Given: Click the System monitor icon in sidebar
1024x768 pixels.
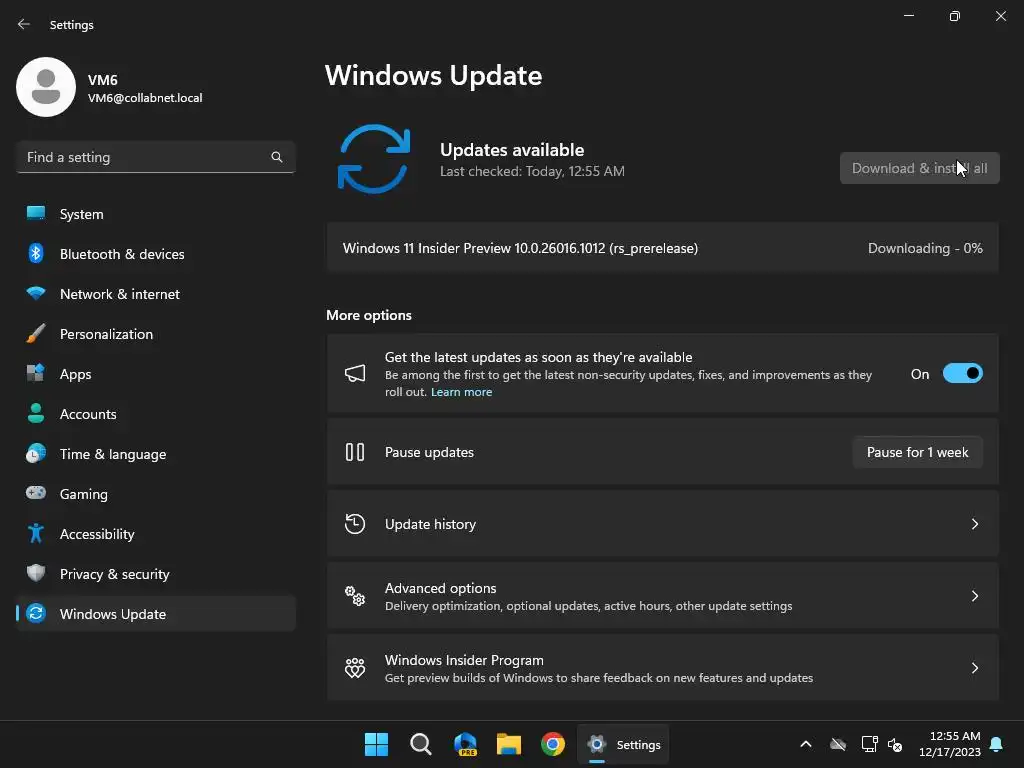Looking at the screenshot, I should (36, 214).
